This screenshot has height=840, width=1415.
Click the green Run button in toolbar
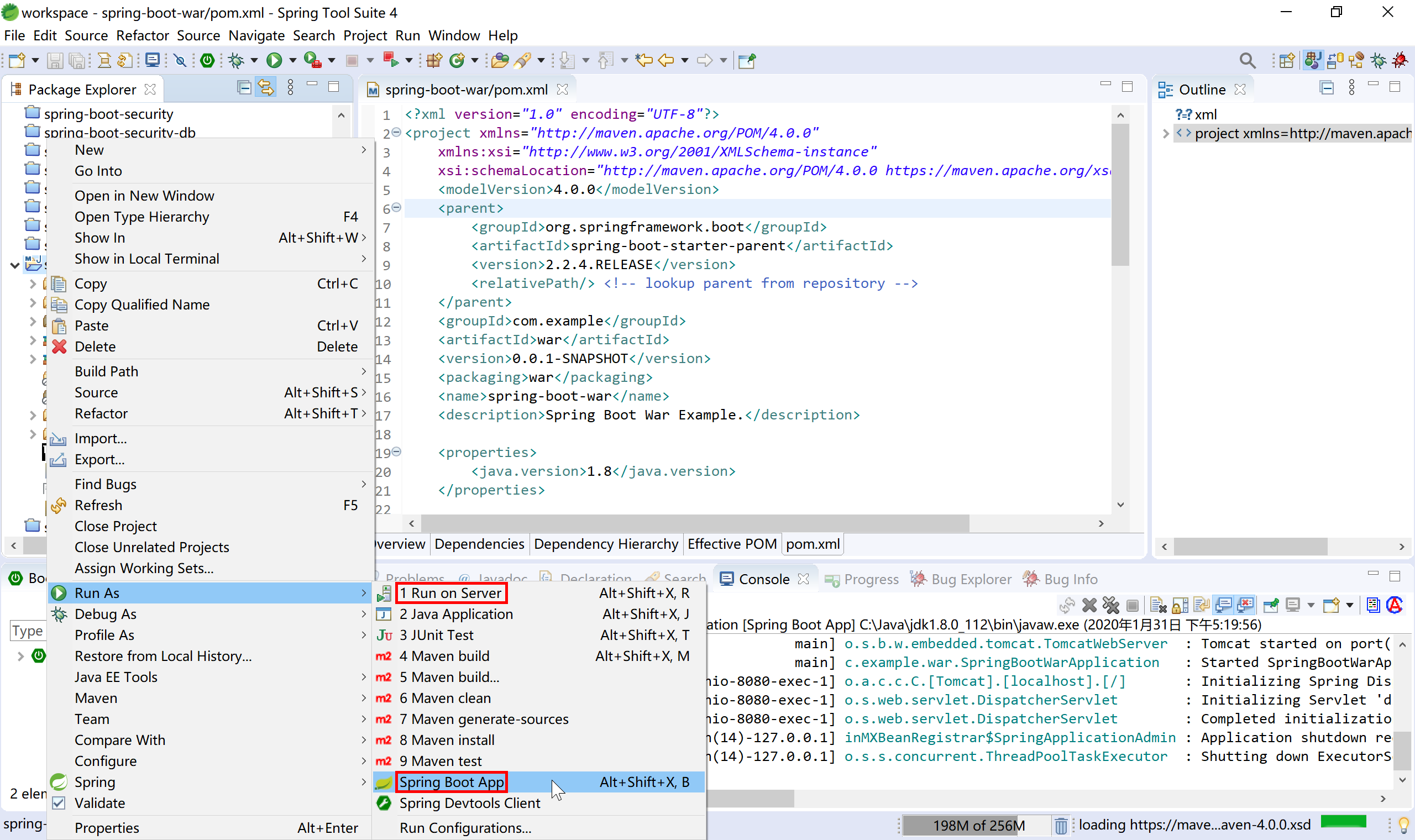pyautogui.click(x=275, y=60)
